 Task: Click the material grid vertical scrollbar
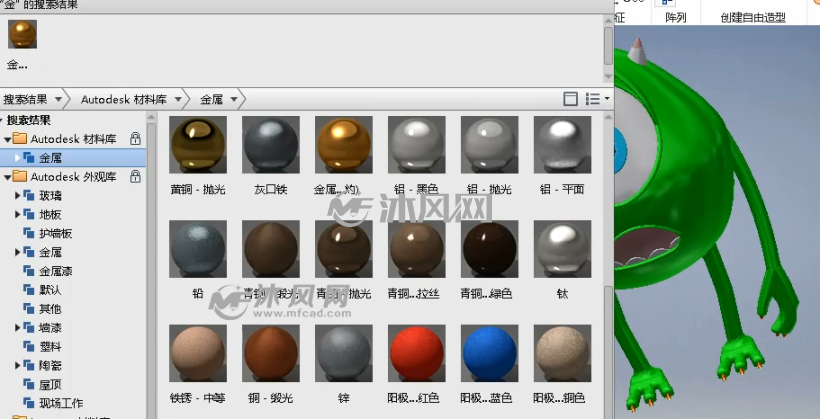pos(608,350)
